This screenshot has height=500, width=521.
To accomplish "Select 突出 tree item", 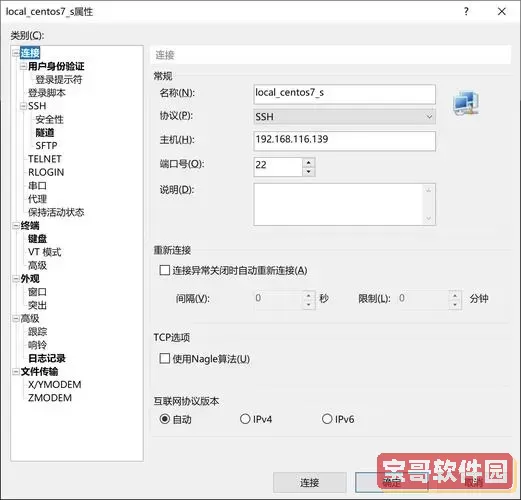I will (x=37, y=305).
